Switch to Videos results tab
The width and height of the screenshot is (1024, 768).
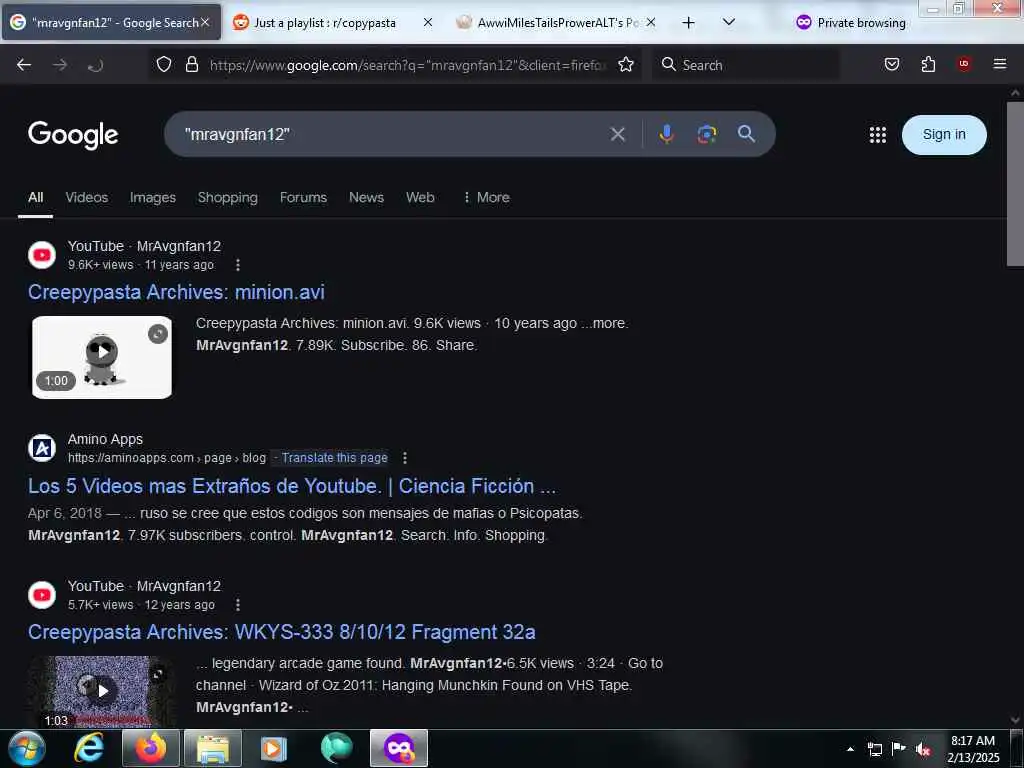pyautogui.click(x=87, y=197)
